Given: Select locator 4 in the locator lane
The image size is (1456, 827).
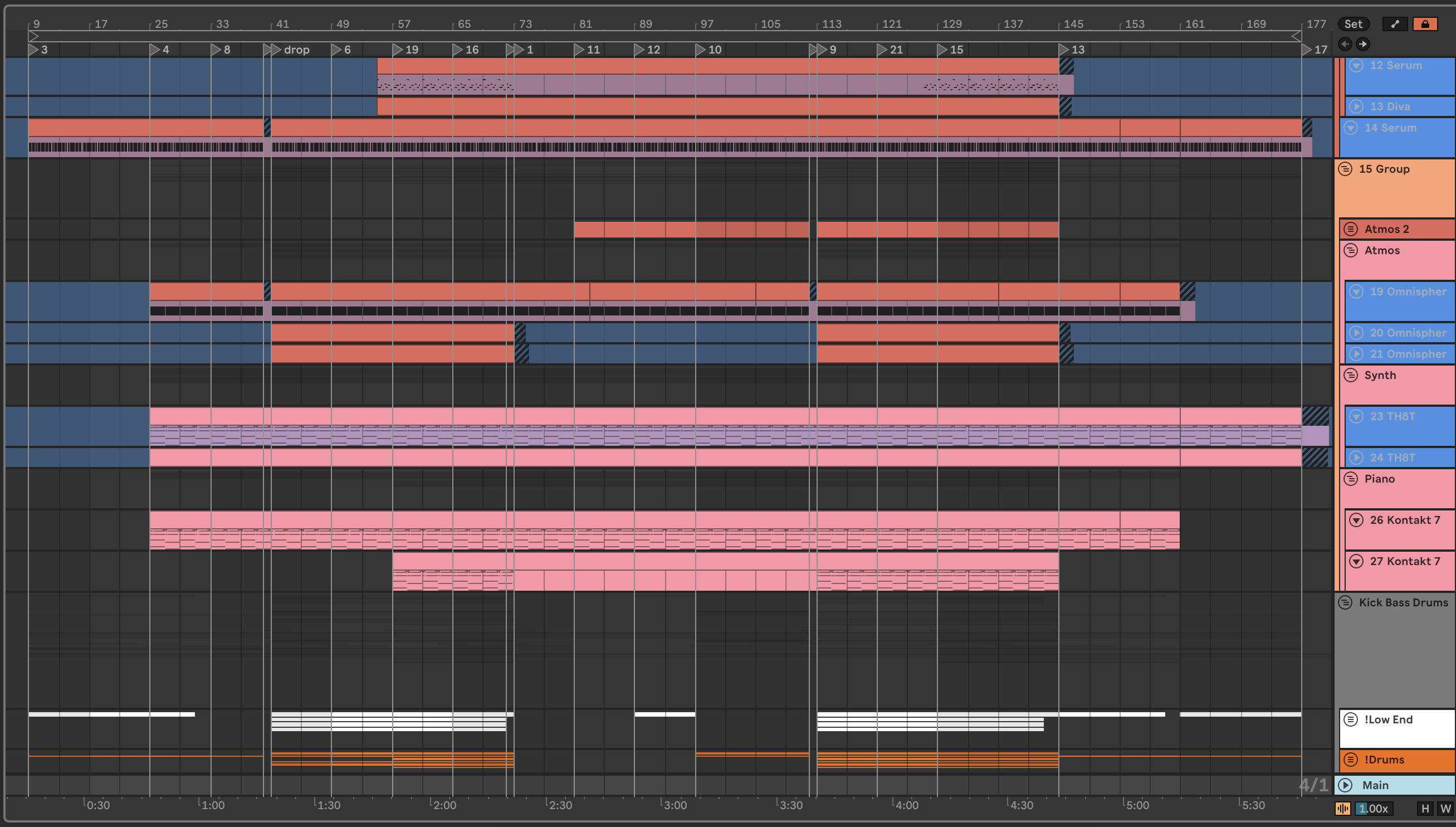Looking at the screenshot, I should (159, 50).
